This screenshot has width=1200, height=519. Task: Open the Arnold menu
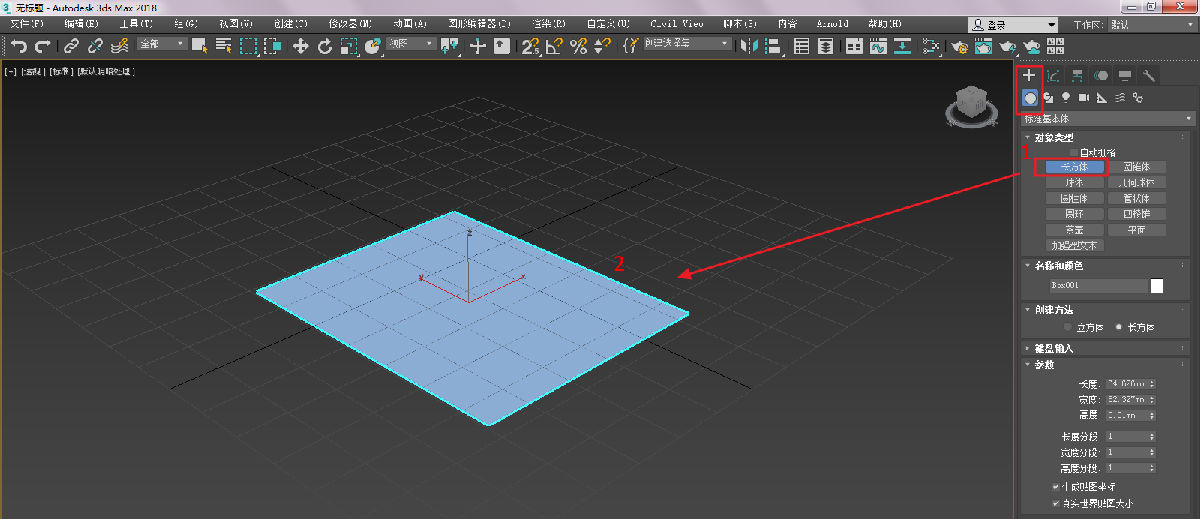(831, 23)
